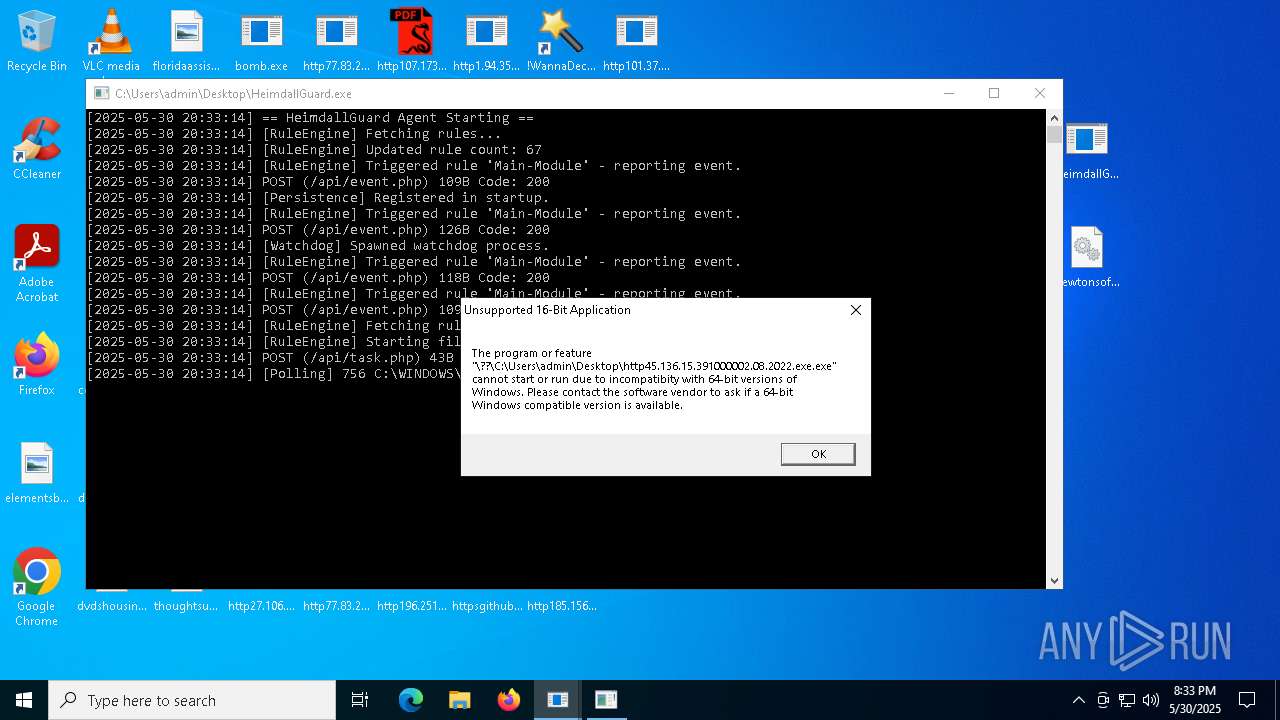Select the http77.83.2 file icon in top row
1280x720 pixels.
pos(336,41)
